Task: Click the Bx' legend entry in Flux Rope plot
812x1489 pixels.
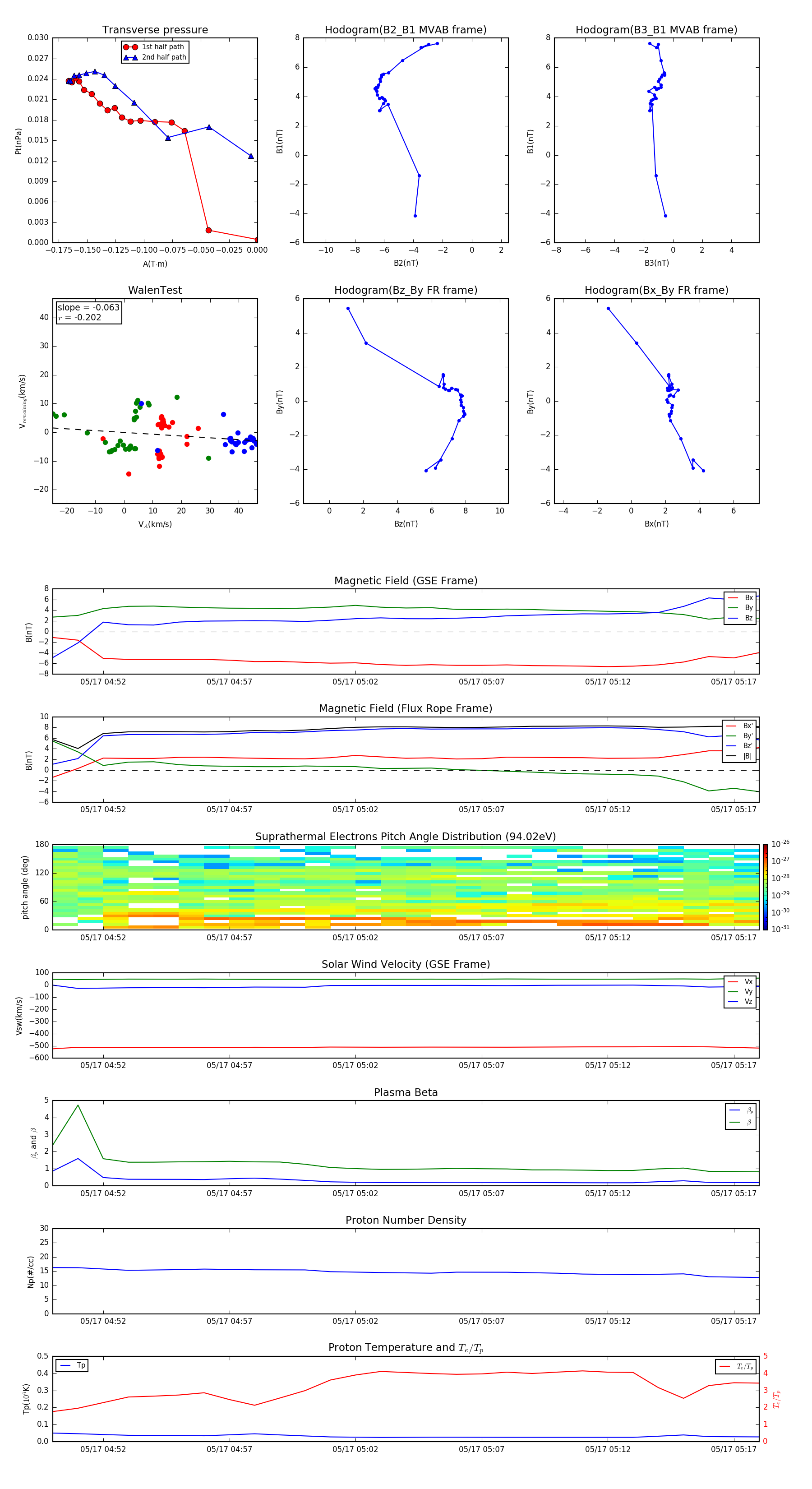Action: [x=739, y=726]
